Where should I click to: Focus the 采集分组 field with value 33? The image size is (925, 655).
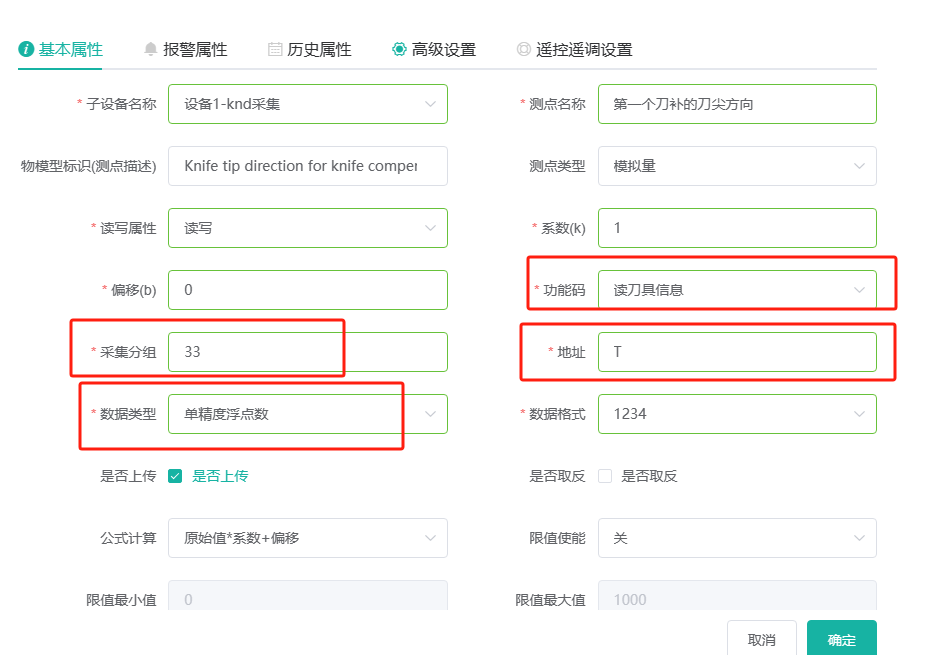point(307,352)
